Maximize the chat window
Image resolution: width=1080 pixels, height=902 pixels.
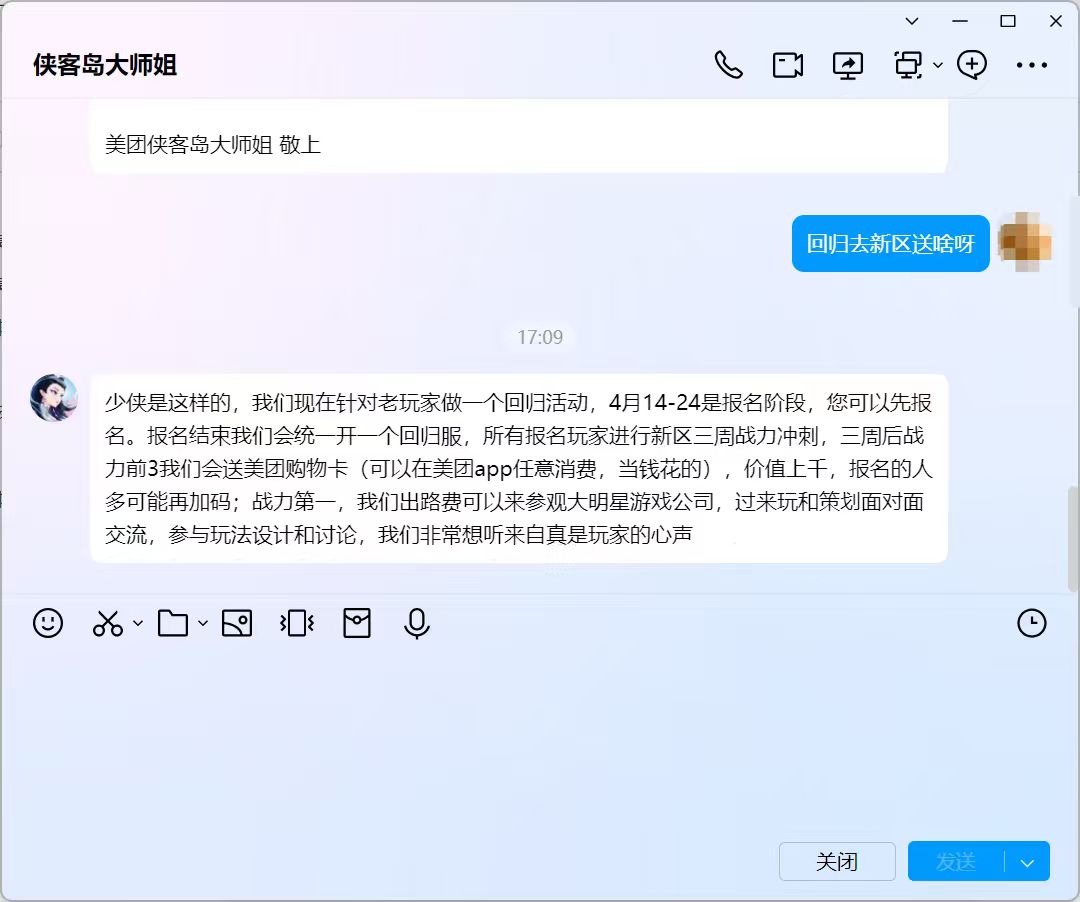pyautogui.click(x=1008, y=21)
